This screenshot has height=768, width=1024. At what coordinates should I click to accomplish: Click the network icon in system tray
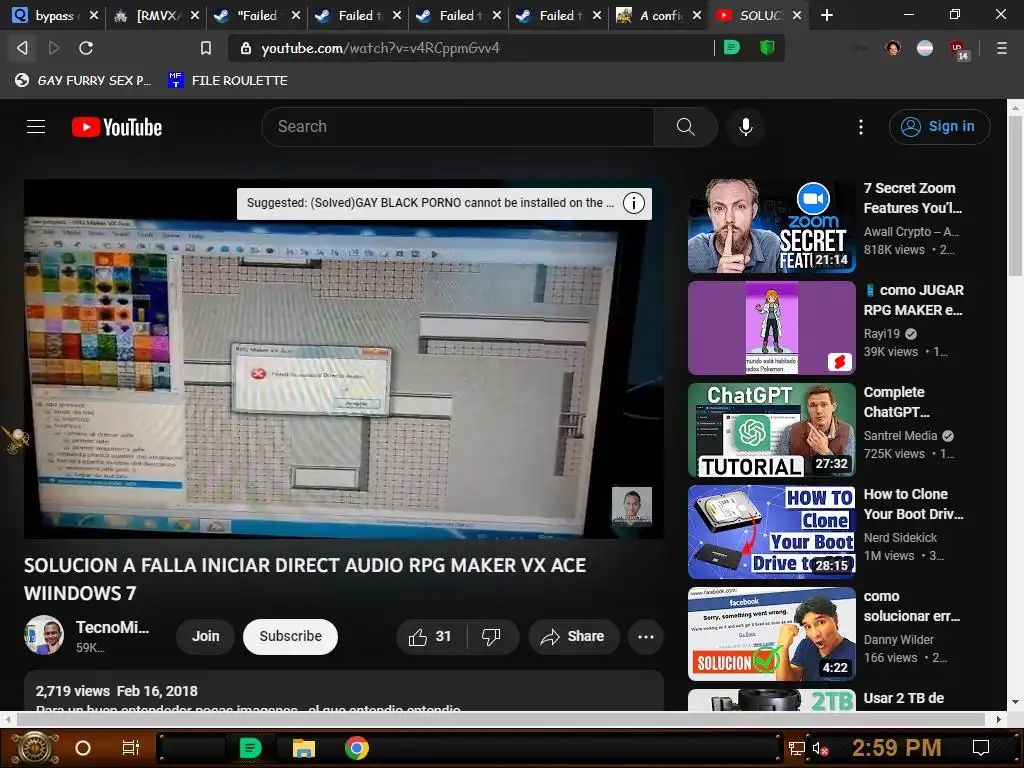click(x=796, y=748)
